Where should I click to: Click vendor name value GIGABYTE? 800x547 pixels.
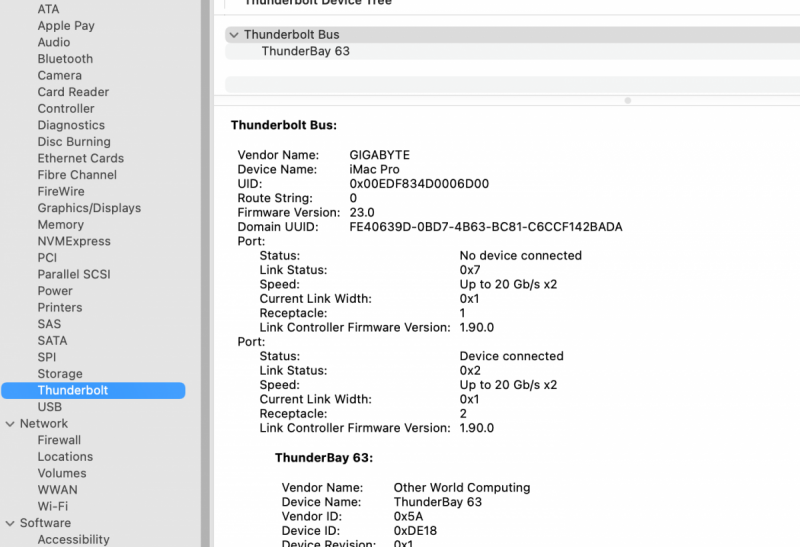[380, 155]
